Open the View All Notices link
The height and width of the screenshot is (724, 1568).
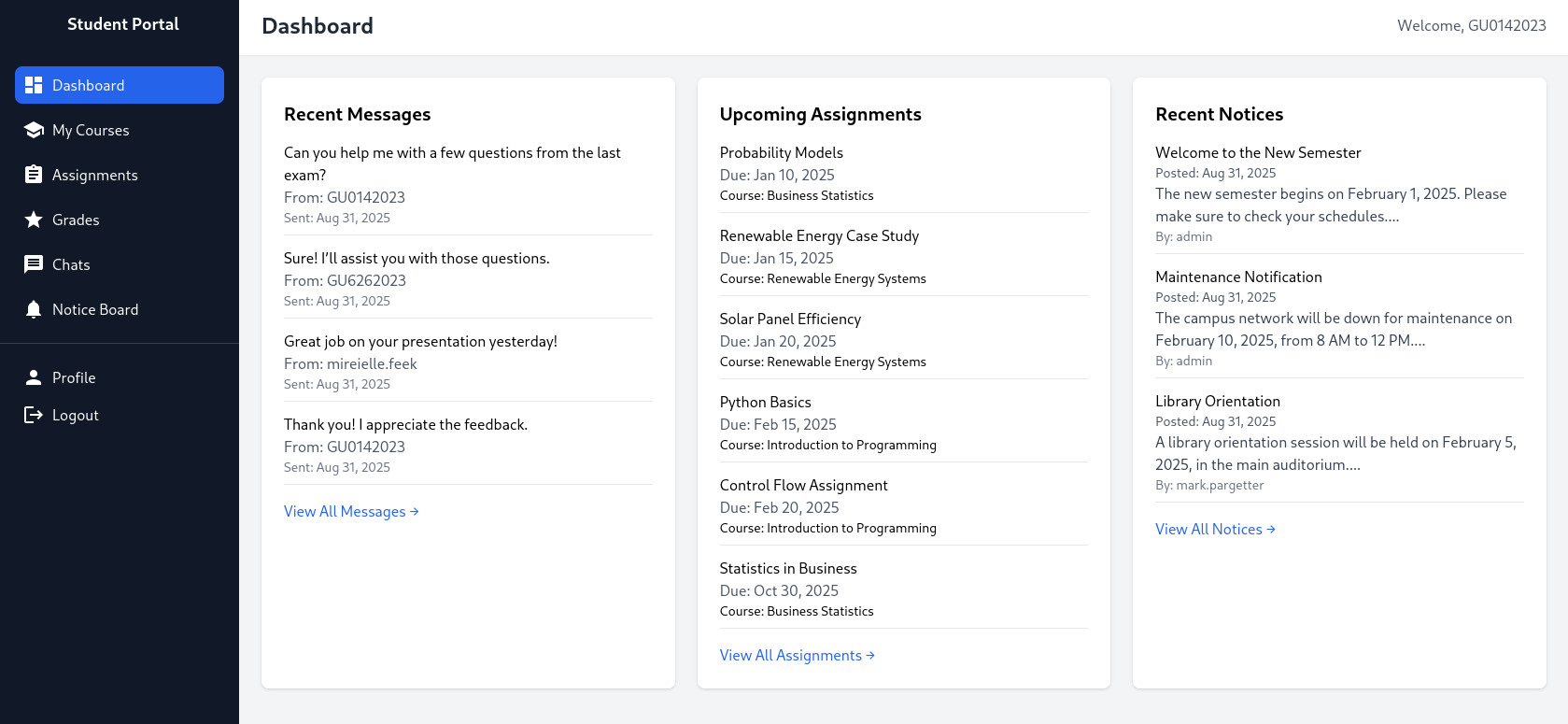[1215, 529]
